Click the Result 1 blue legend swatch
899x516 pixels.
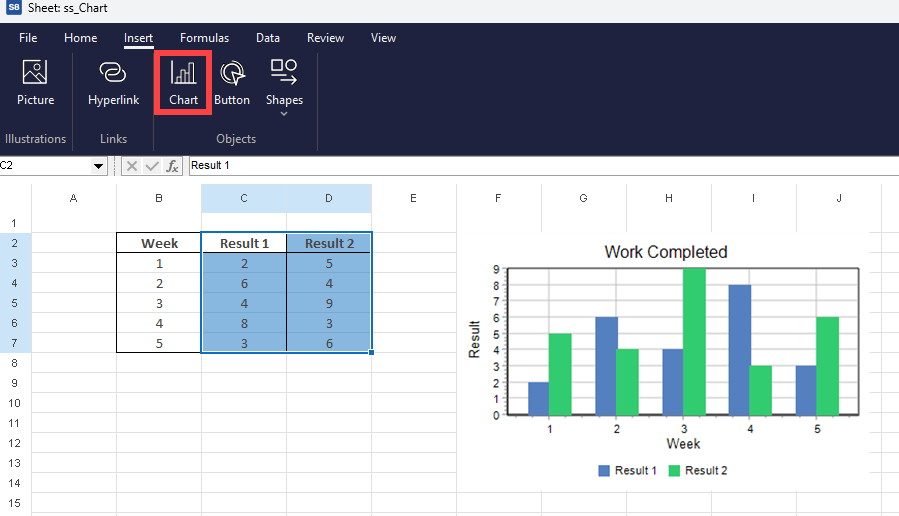point(604,471)
